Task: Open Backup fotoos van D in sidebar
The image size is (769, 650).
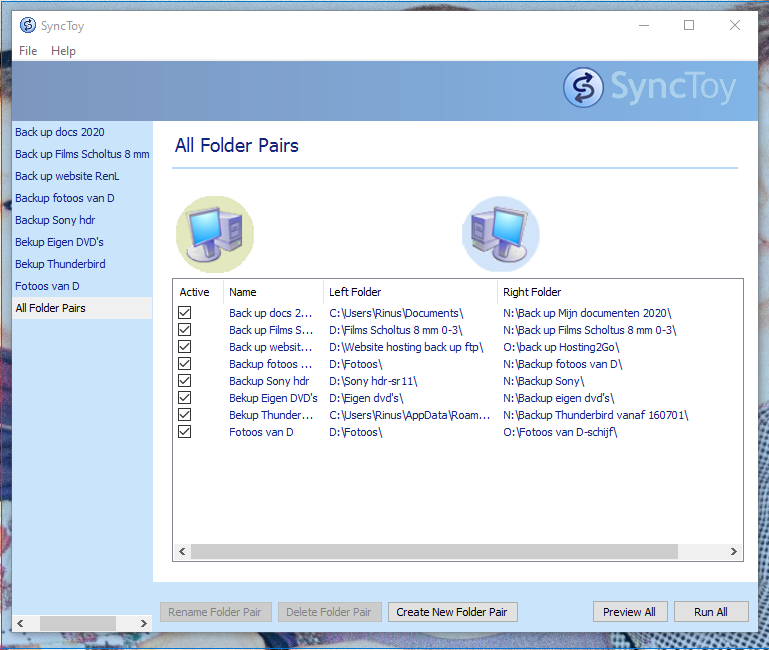Action: (64, 198)
